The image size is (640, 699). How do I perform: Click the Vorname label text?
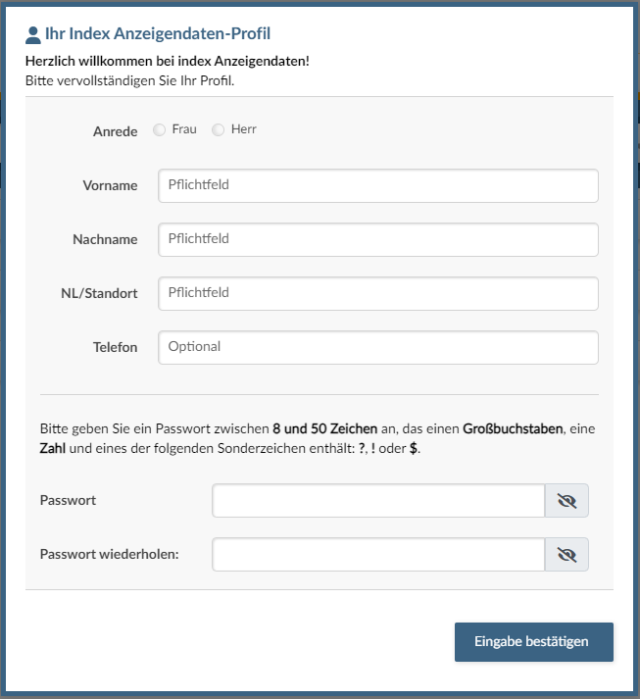[x=110, y=186]
